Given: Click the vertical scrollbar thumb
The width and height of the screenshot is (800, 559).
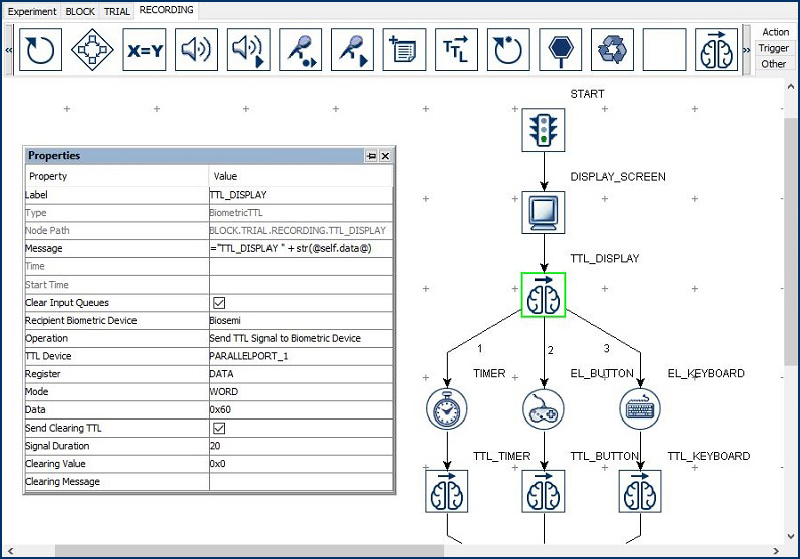Looking at the screenshot, I should pyautogui.click(x=790, y=241).
